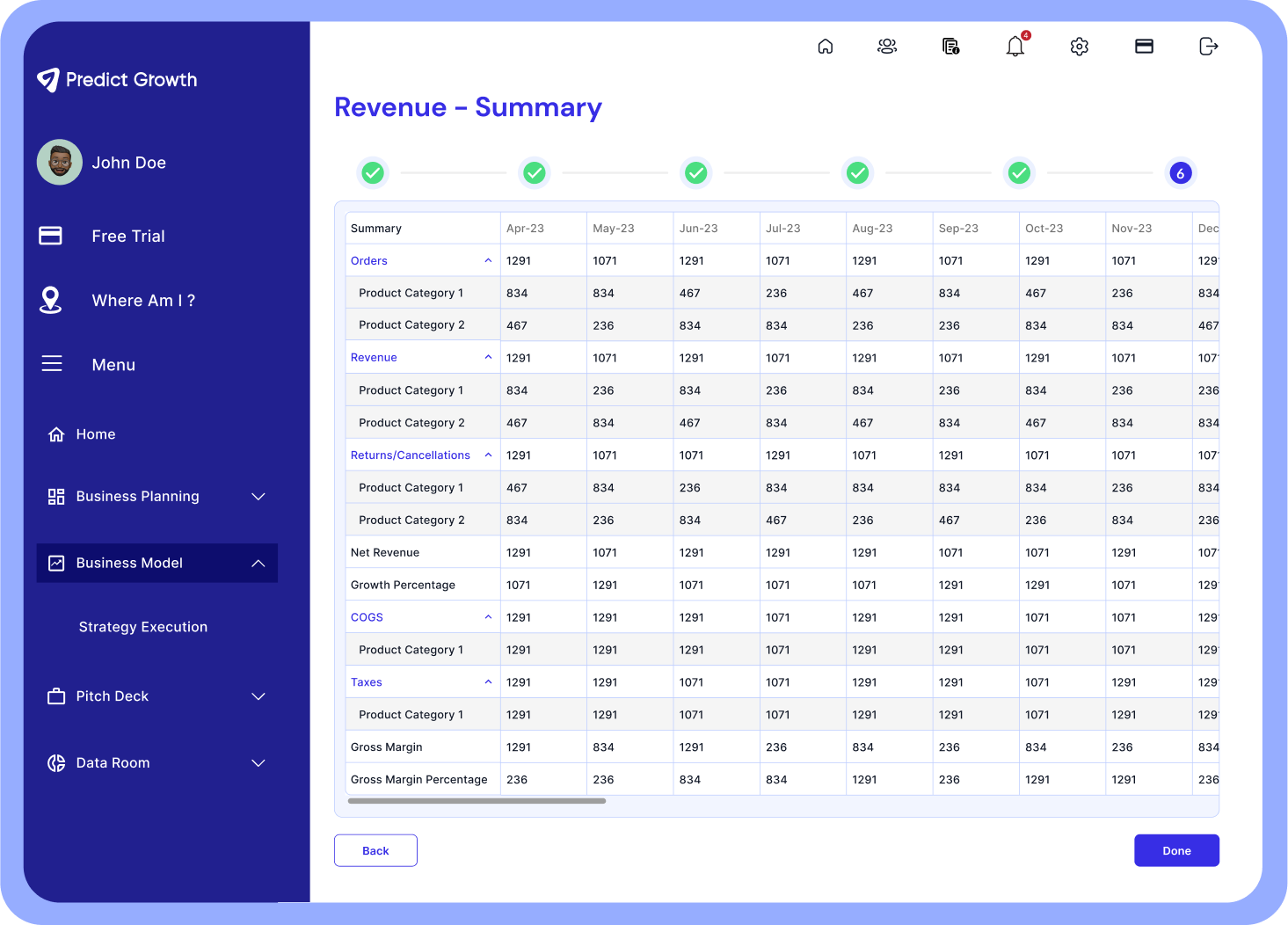This screenshot has width=1288, height=925.
Task: Open the notifications bell
Action: (1015, 47)
